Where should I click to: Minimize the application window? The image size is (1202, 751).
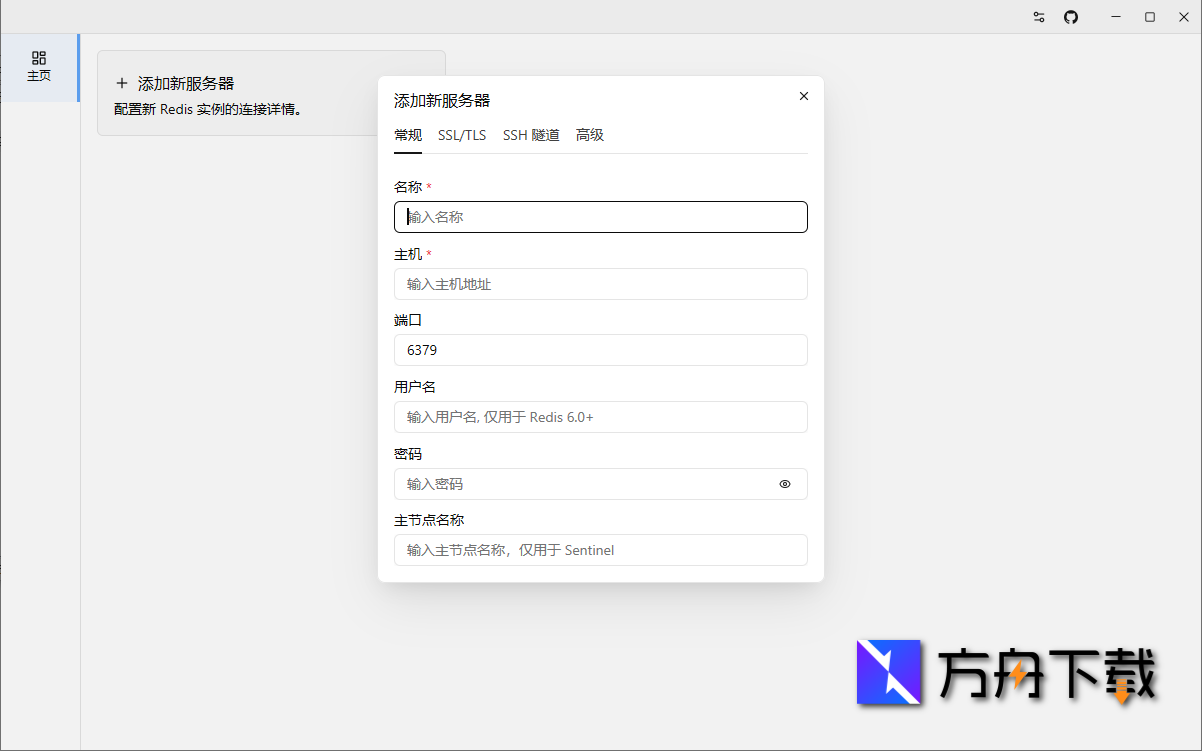(x=1115, y=17)
